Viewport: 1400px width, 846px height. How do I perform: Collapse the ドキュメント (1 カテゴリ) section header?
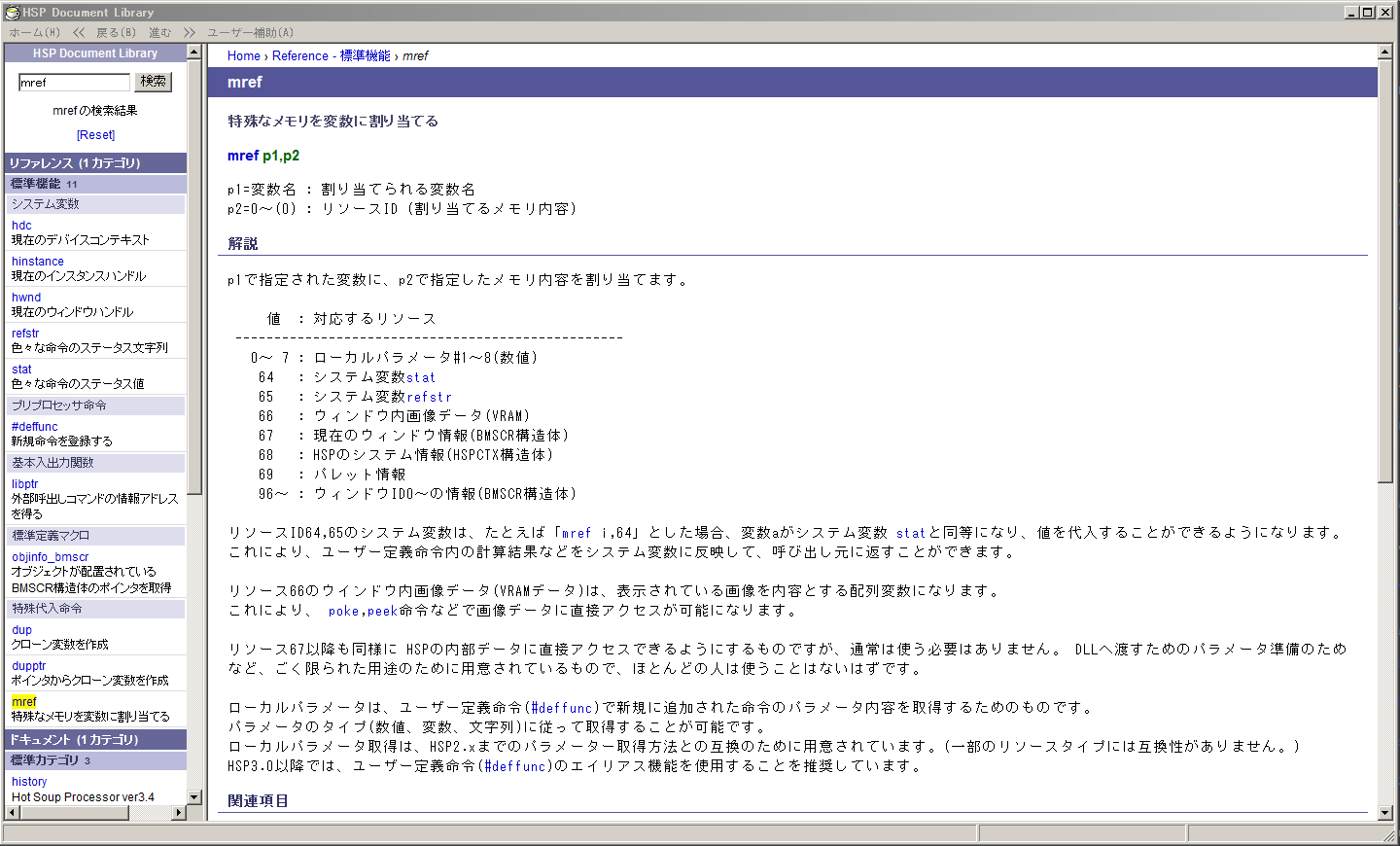point(95,740)
